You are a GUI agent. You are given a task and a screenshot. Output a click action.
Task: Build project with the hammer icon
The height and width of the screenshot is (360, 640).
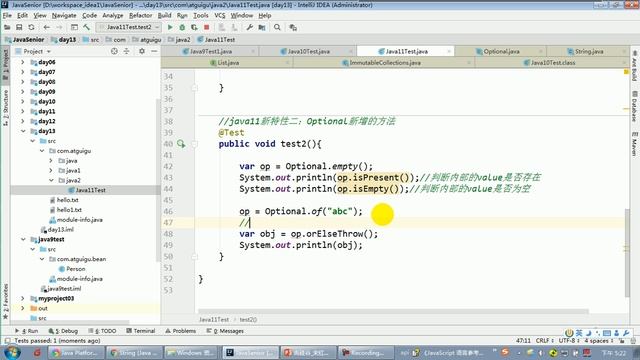[x=87, y=27]
